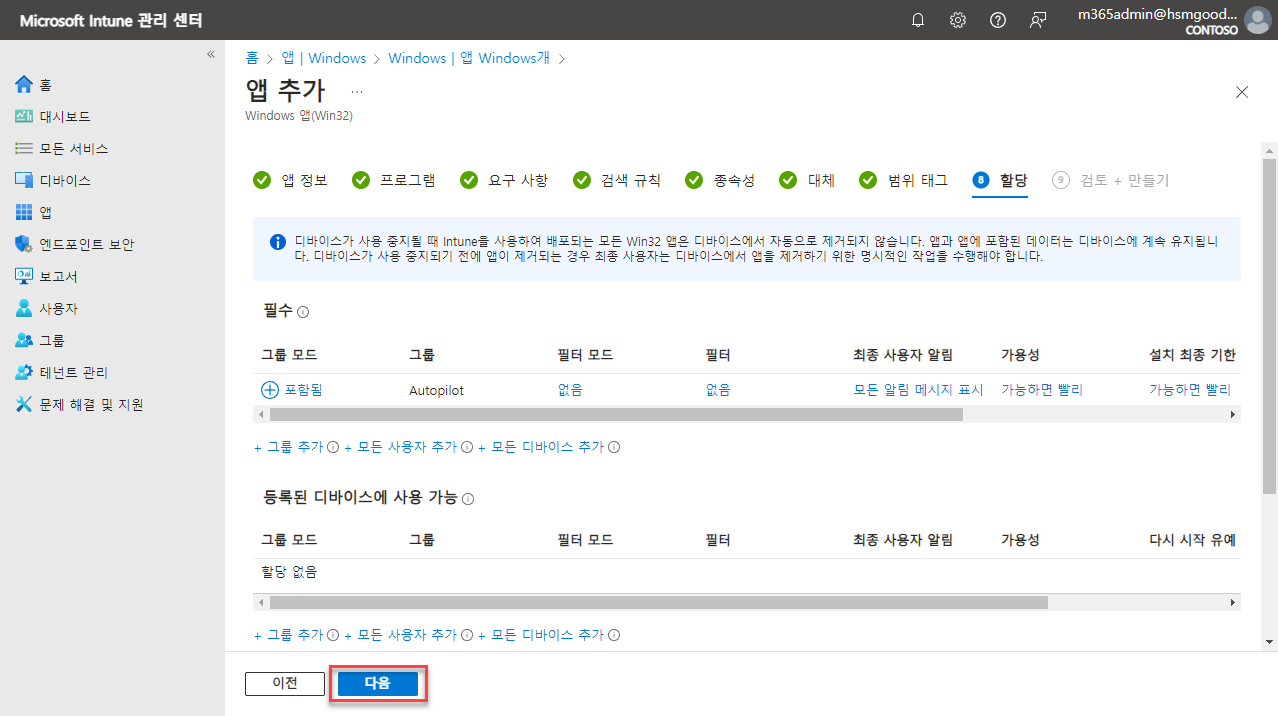Open 엔드포인트 보안 shield icon
Screen dimensions: 1278x716
[25, 244]
